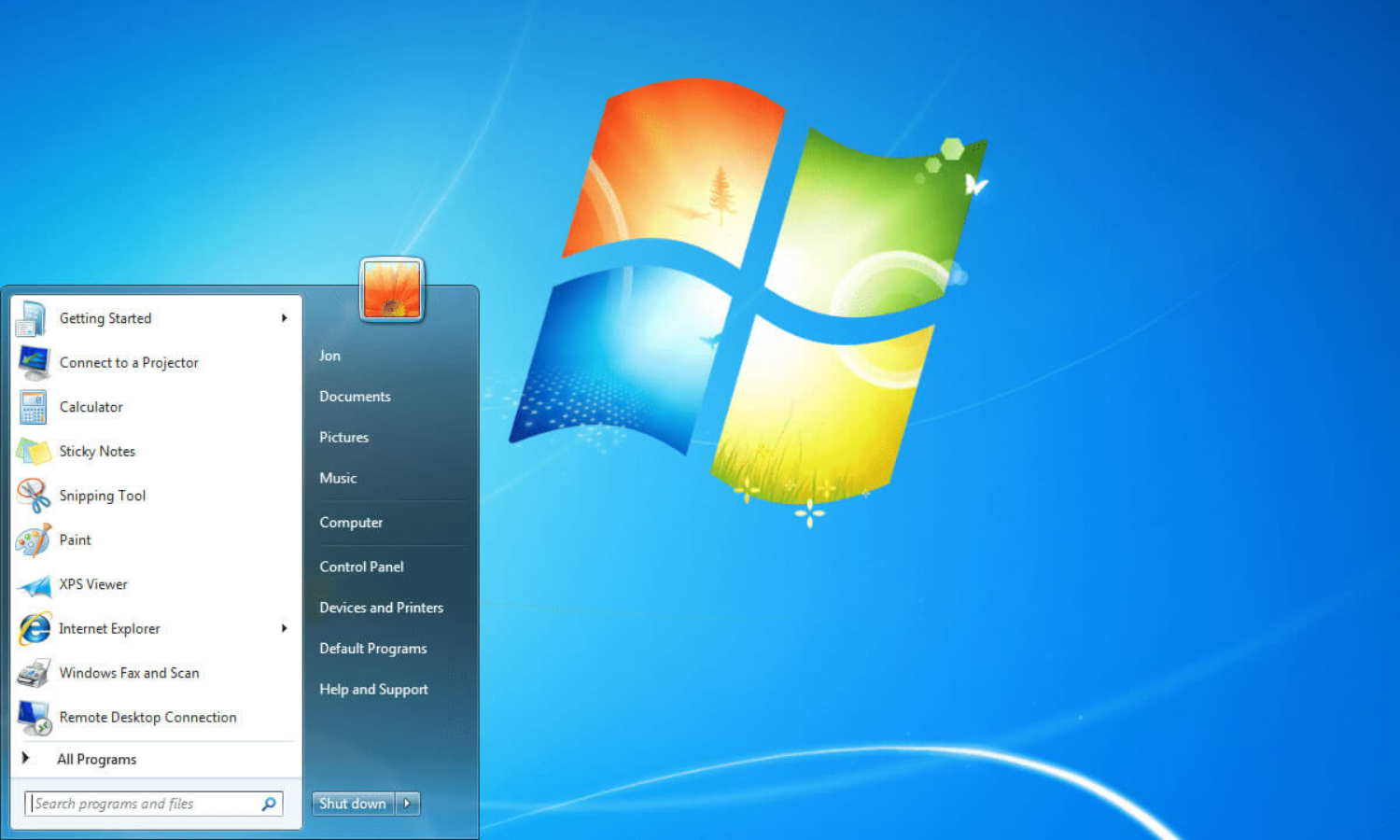Open the Remote Desktop Connection icon
Viewport: 1400px width, 840px height.
tap(34, 718)
